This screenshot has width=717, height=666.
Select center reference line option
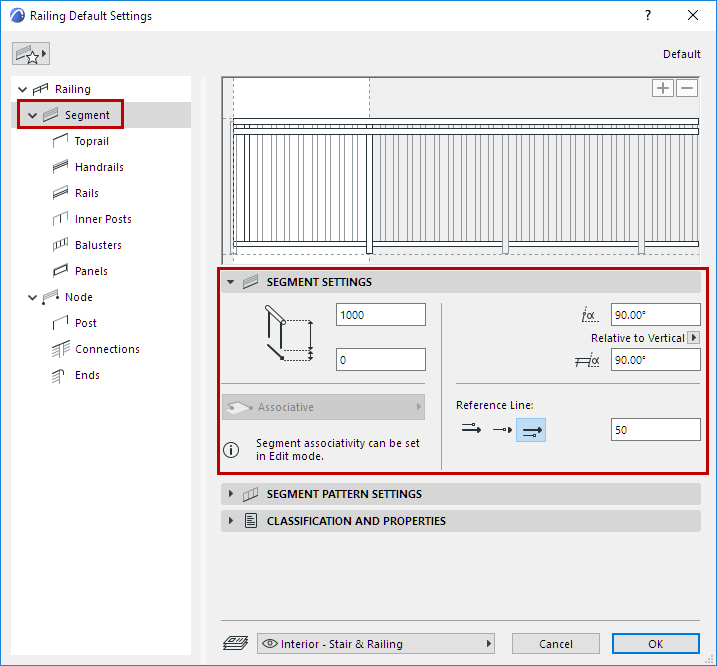[502, 430]
